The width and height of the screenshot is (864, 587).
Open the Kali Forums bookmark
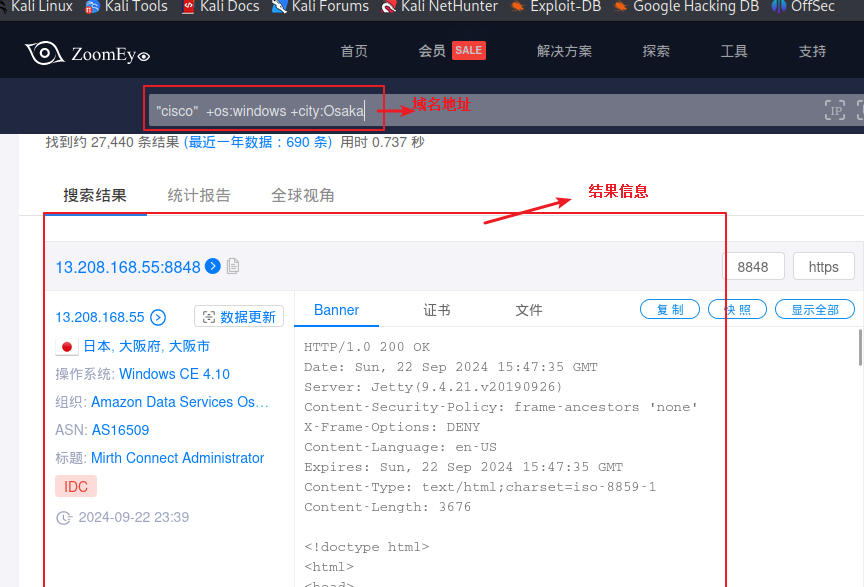[x=320, y=7]
